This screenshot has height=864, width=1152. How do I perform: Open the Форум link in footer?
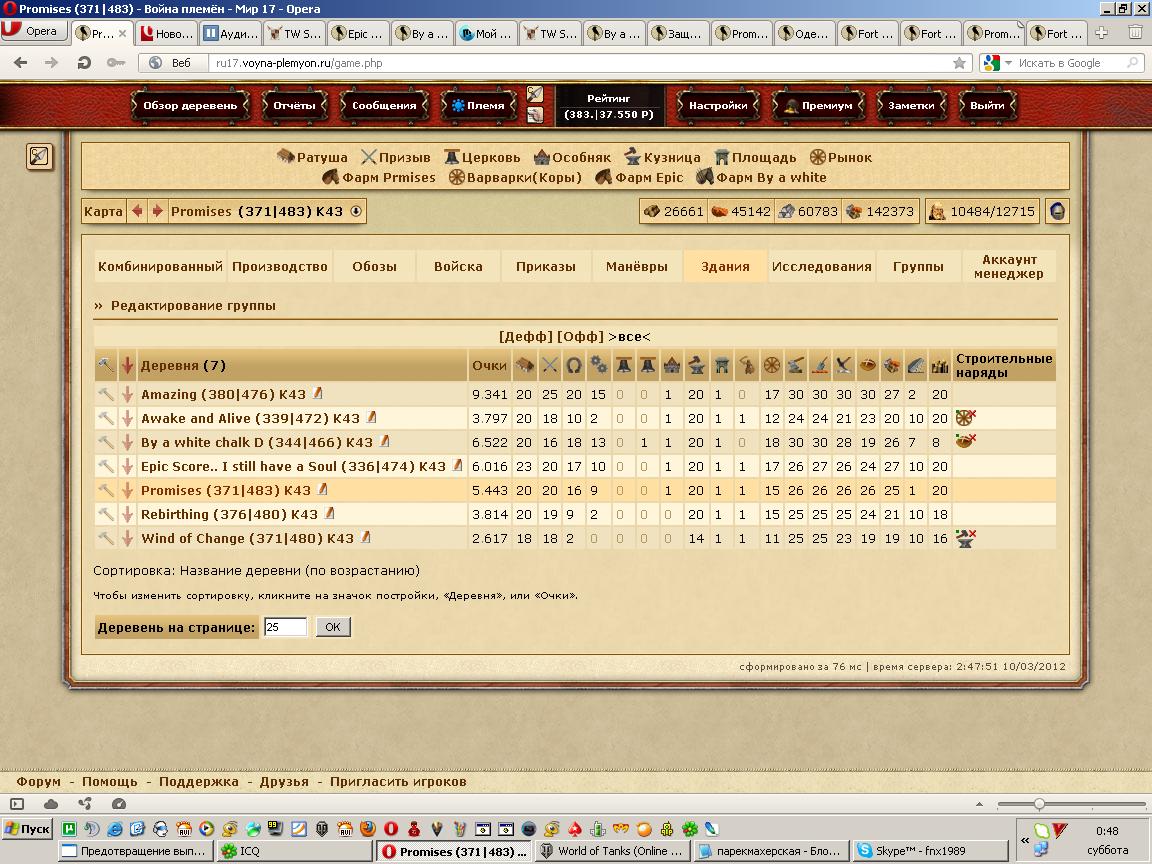pyautogui.click(x=39, y=782)
